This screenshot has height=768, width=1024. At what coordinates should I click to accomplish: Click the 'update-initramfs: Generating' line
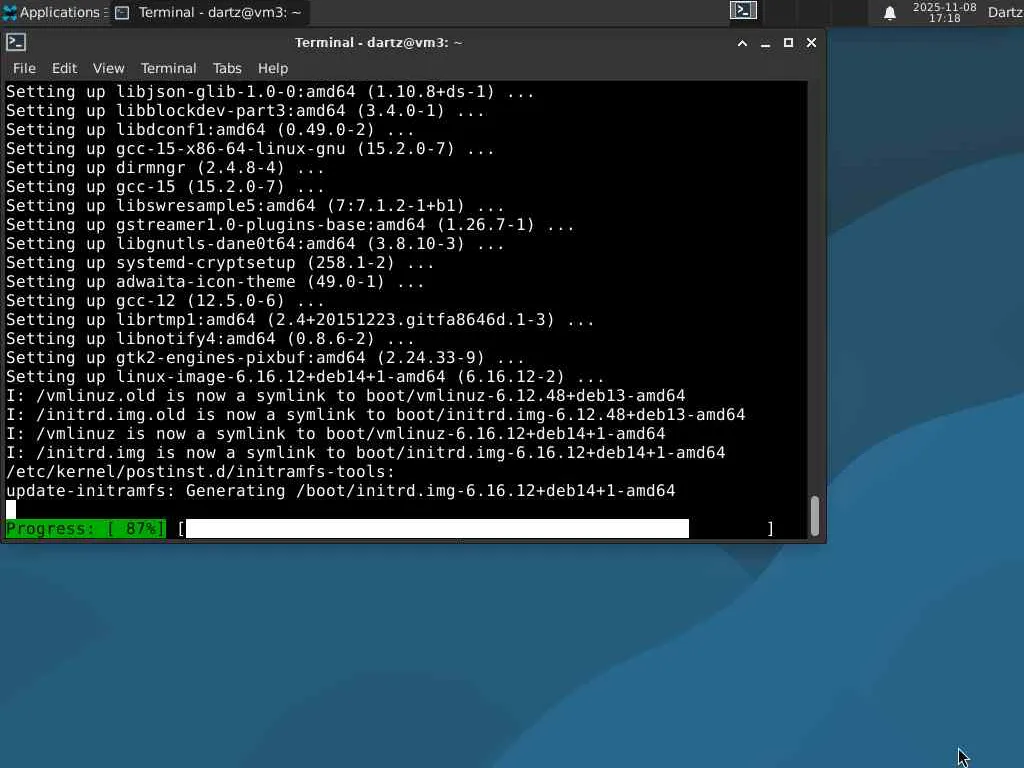[x=340, y=490]
